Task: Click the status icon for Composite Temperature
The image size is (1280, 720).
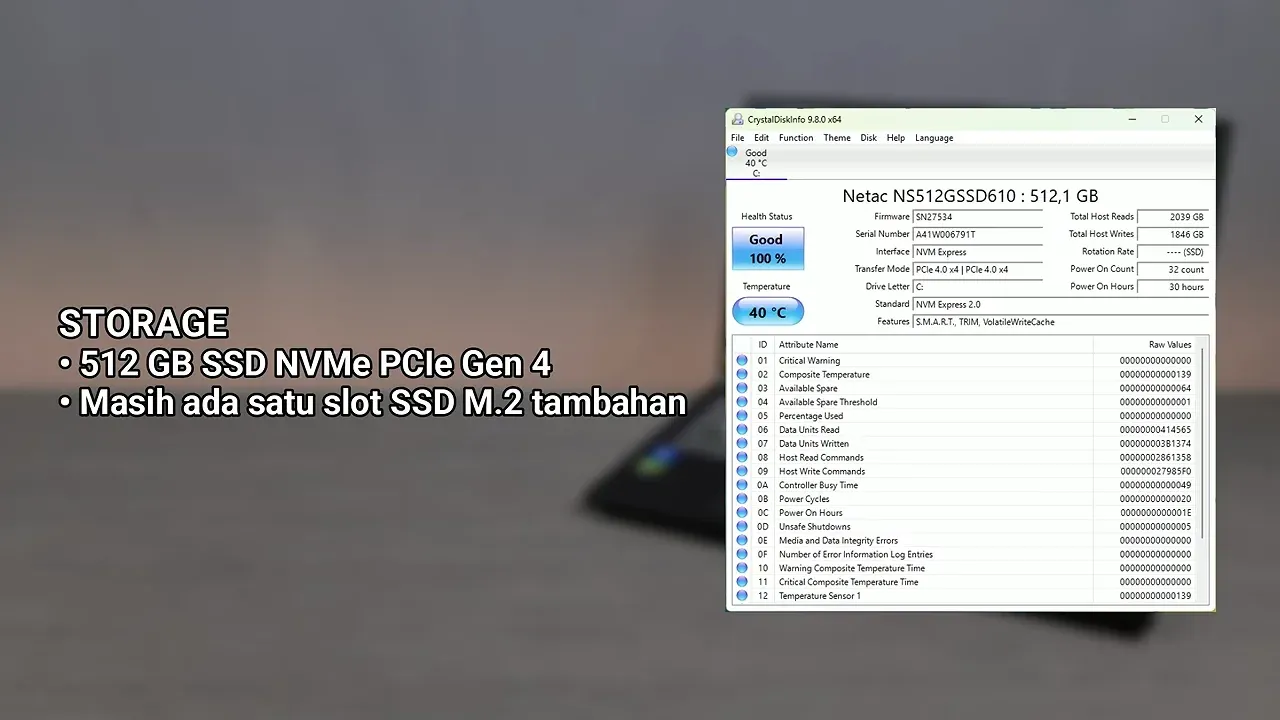Action: (742, 375)
